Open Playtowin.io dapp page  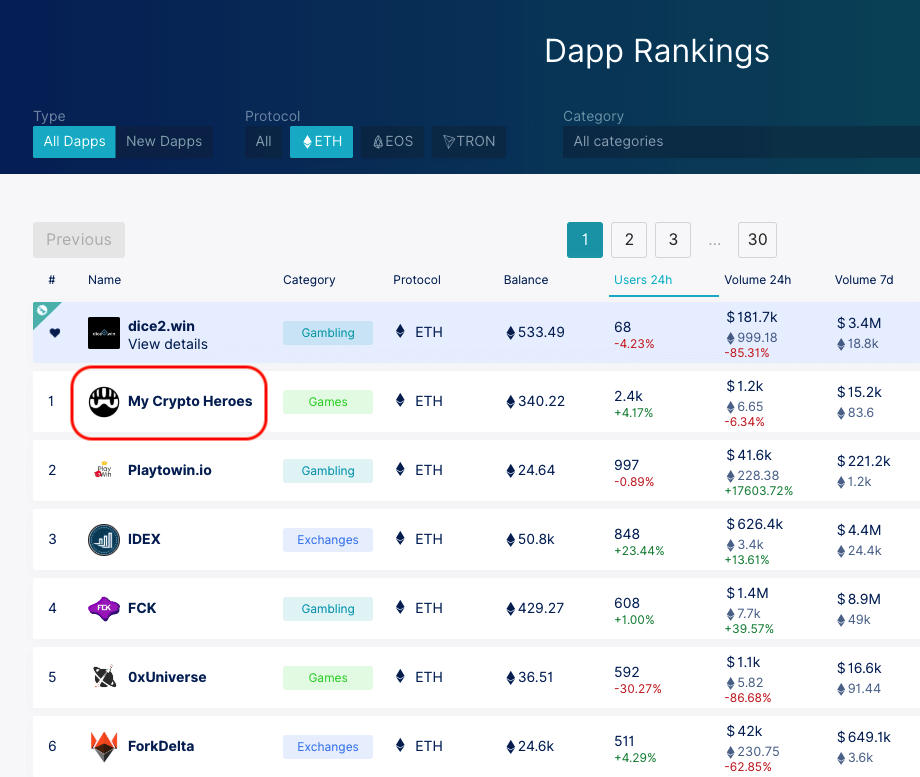coord(170,470)
